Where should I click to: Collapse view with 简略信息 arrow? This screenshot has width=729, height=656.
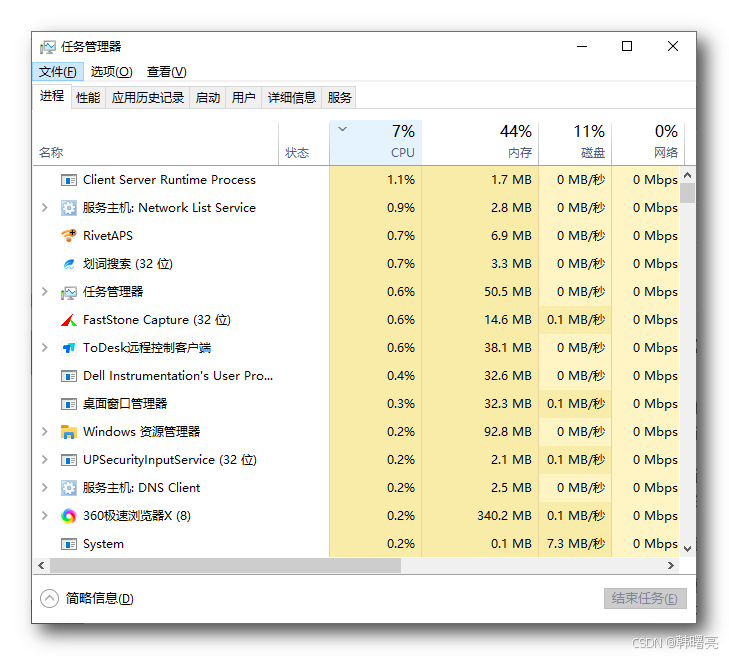(49, 599)
